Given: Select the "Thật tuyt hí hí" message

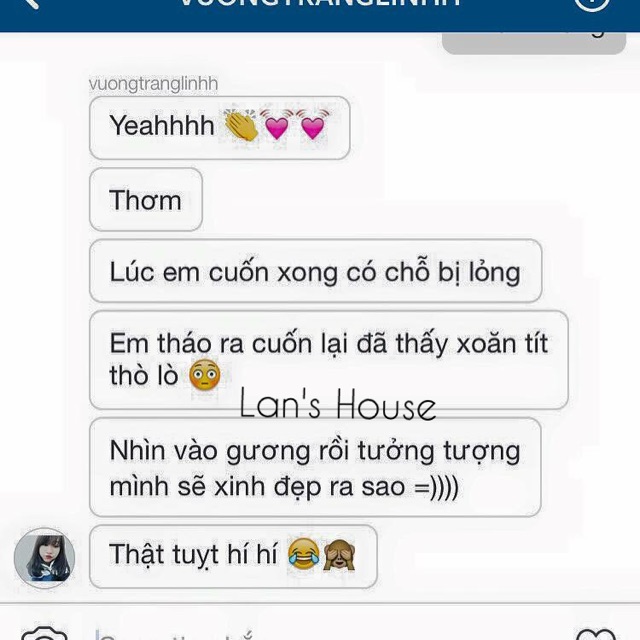Looking at the screenshot, I should pos(233,556).
